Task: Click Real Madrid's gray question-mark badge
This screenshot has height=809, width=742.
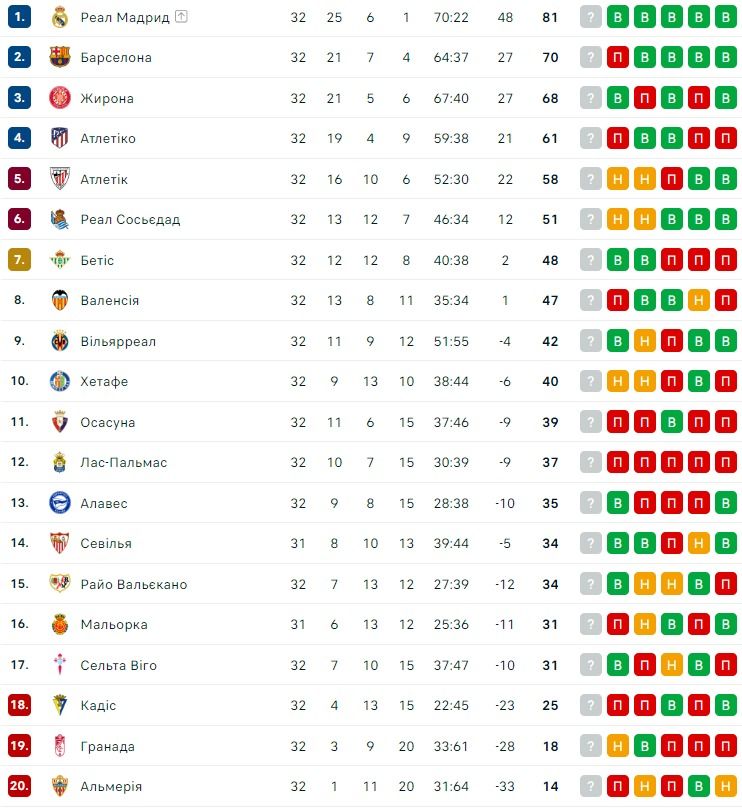Action: pyautogui.click(x=591, y=17)
